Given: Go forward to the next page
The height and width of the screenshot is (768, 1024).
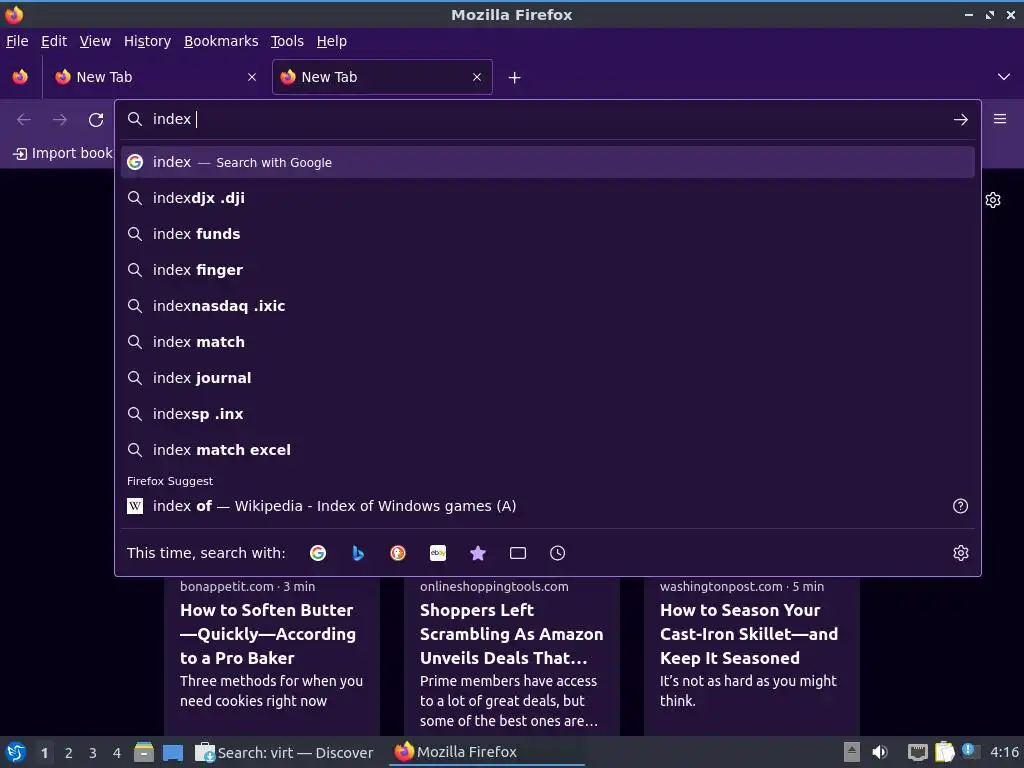Looking at the screenshot, I should (60, 120).
